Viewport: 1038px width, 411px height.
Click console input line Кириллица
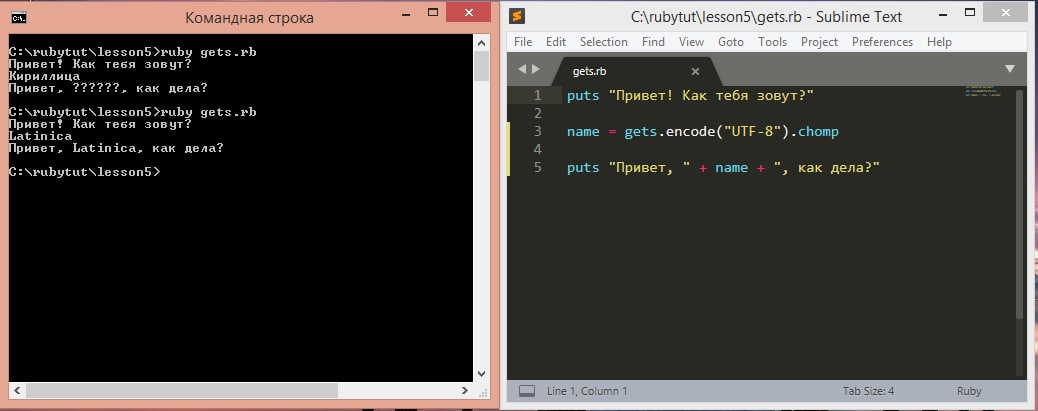pos(44,76)
